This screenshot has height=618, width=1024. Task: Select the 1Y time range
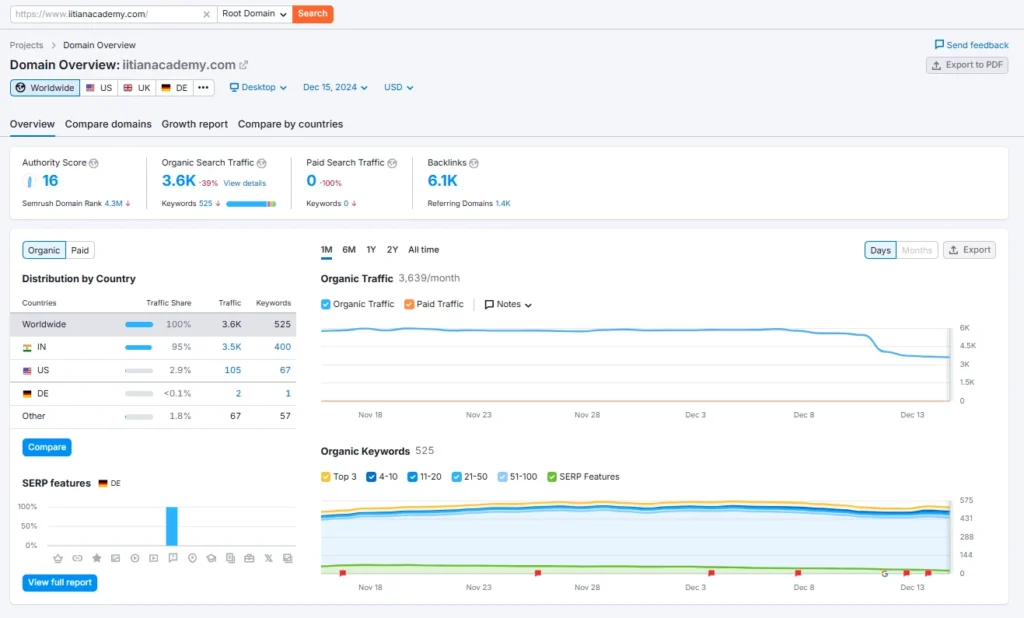[371, 250]
